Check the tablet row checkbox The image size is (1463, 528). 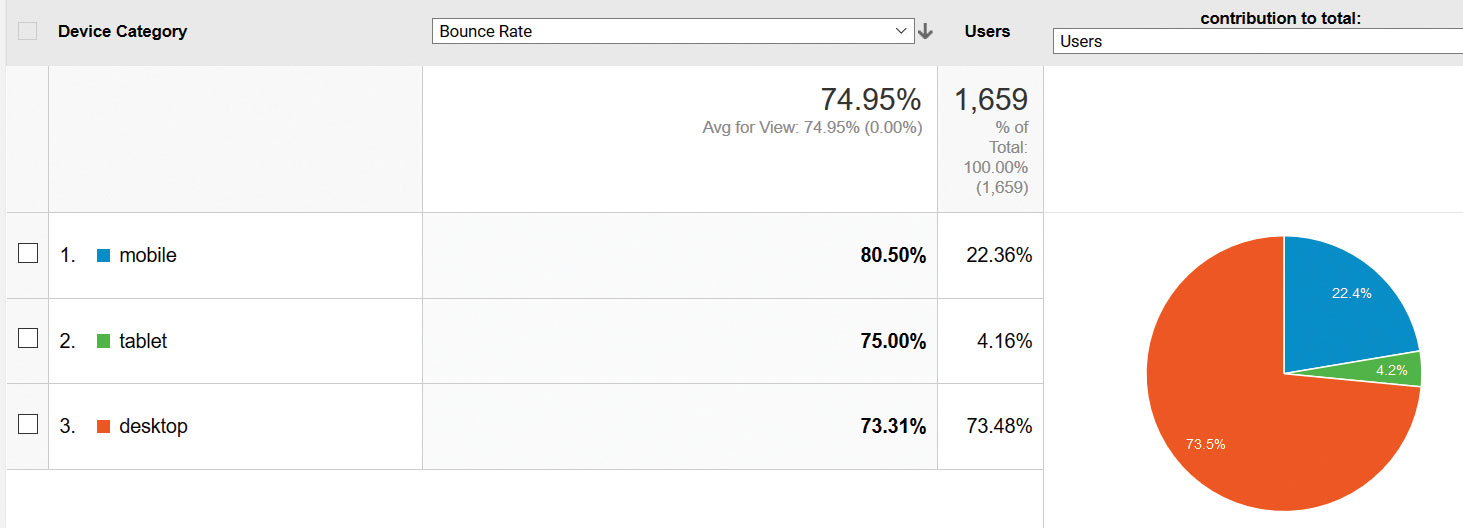28,338
